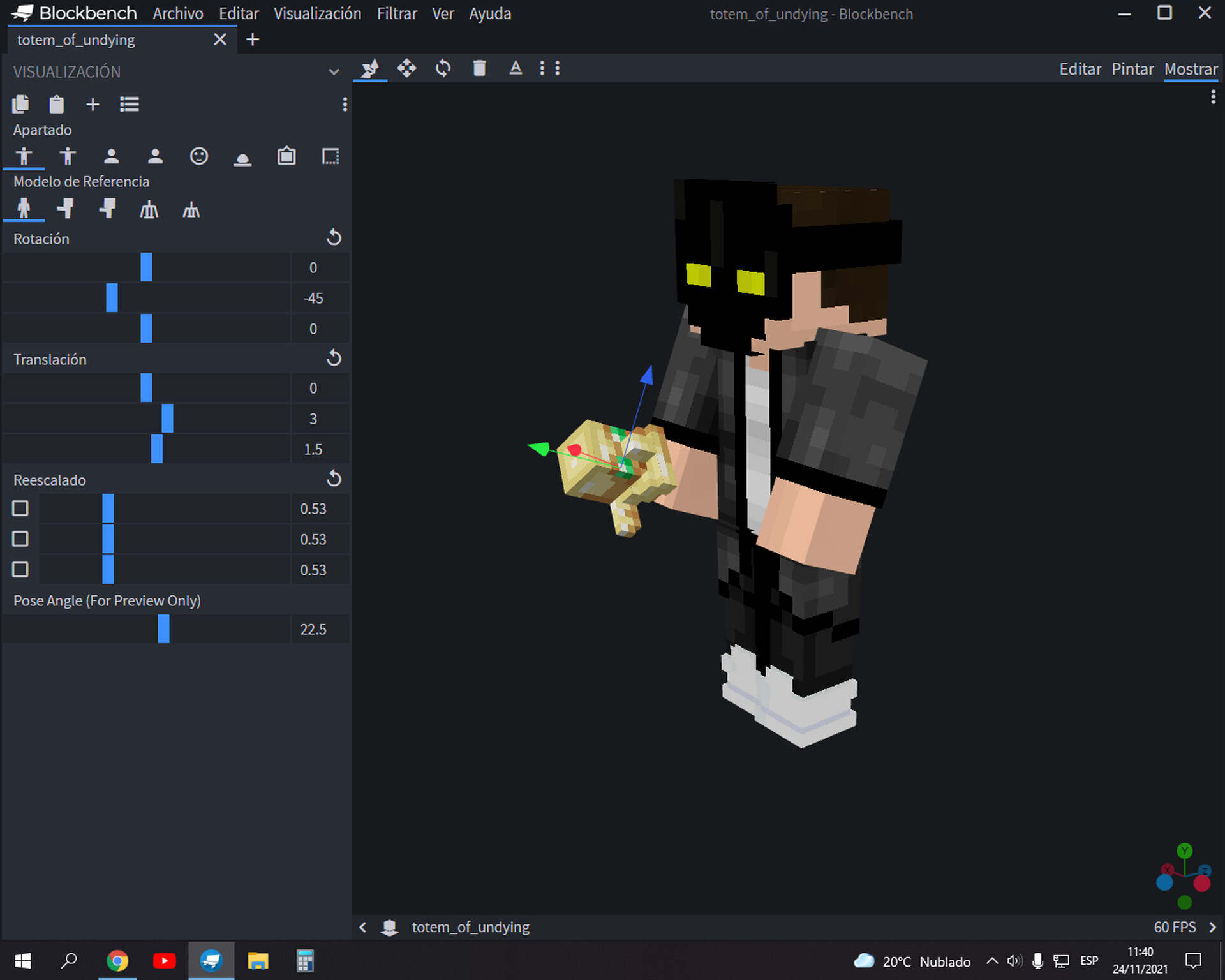The width and height of the screenshot is (1225, 980).
Task: Collapse the VISUALIZACIÓN panel with its chevron
Action: (334, 71)
